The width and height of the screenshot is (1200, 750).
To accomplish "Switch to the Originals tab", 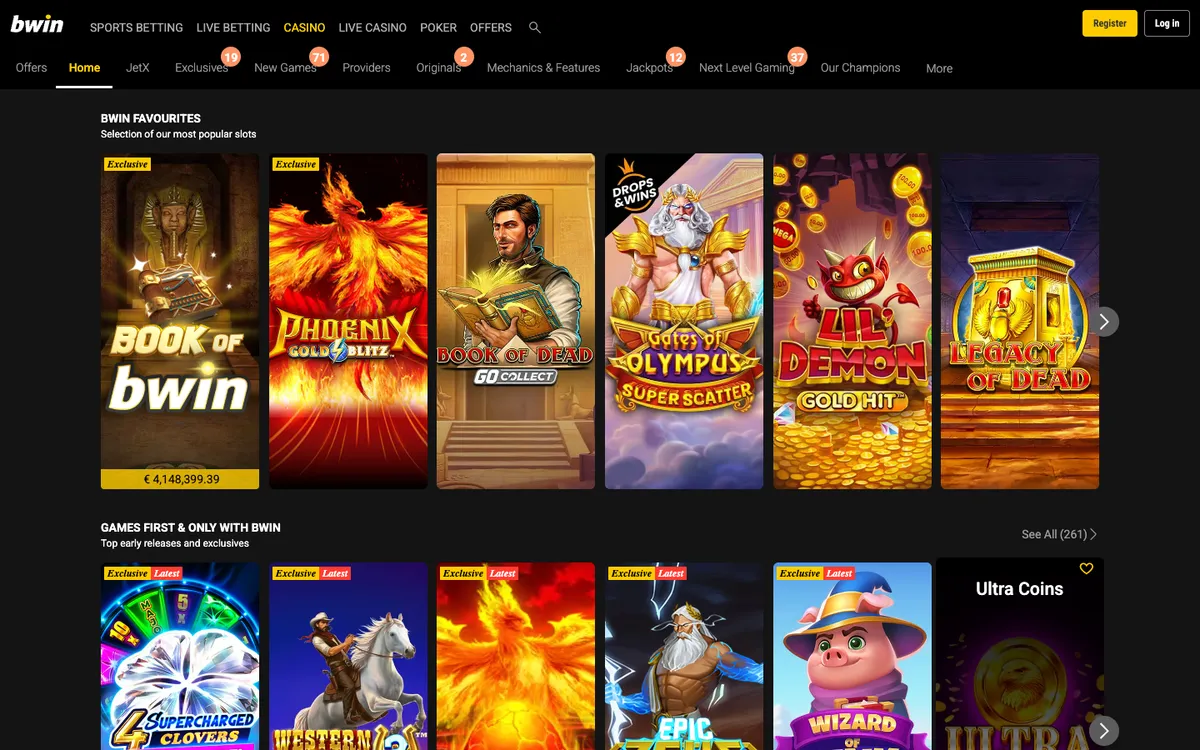I will click(x=438, y=68).
